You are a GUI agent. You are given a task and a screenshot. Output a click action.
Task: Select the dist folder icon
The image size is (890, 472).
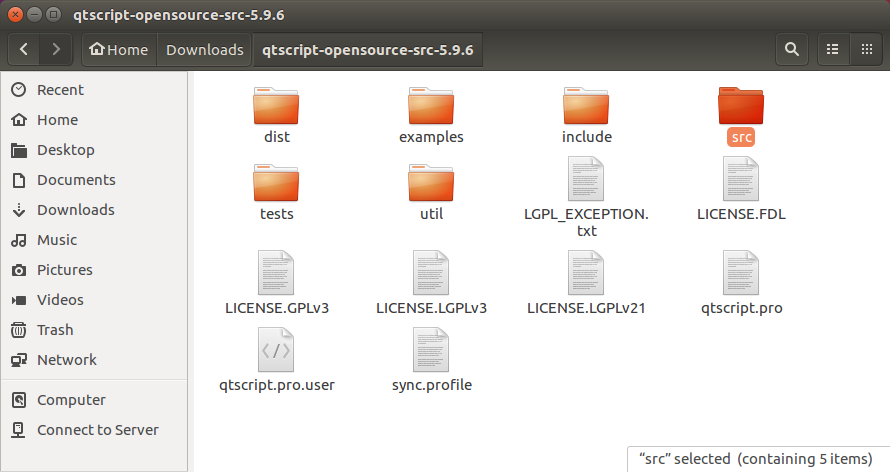coord(276,106)
